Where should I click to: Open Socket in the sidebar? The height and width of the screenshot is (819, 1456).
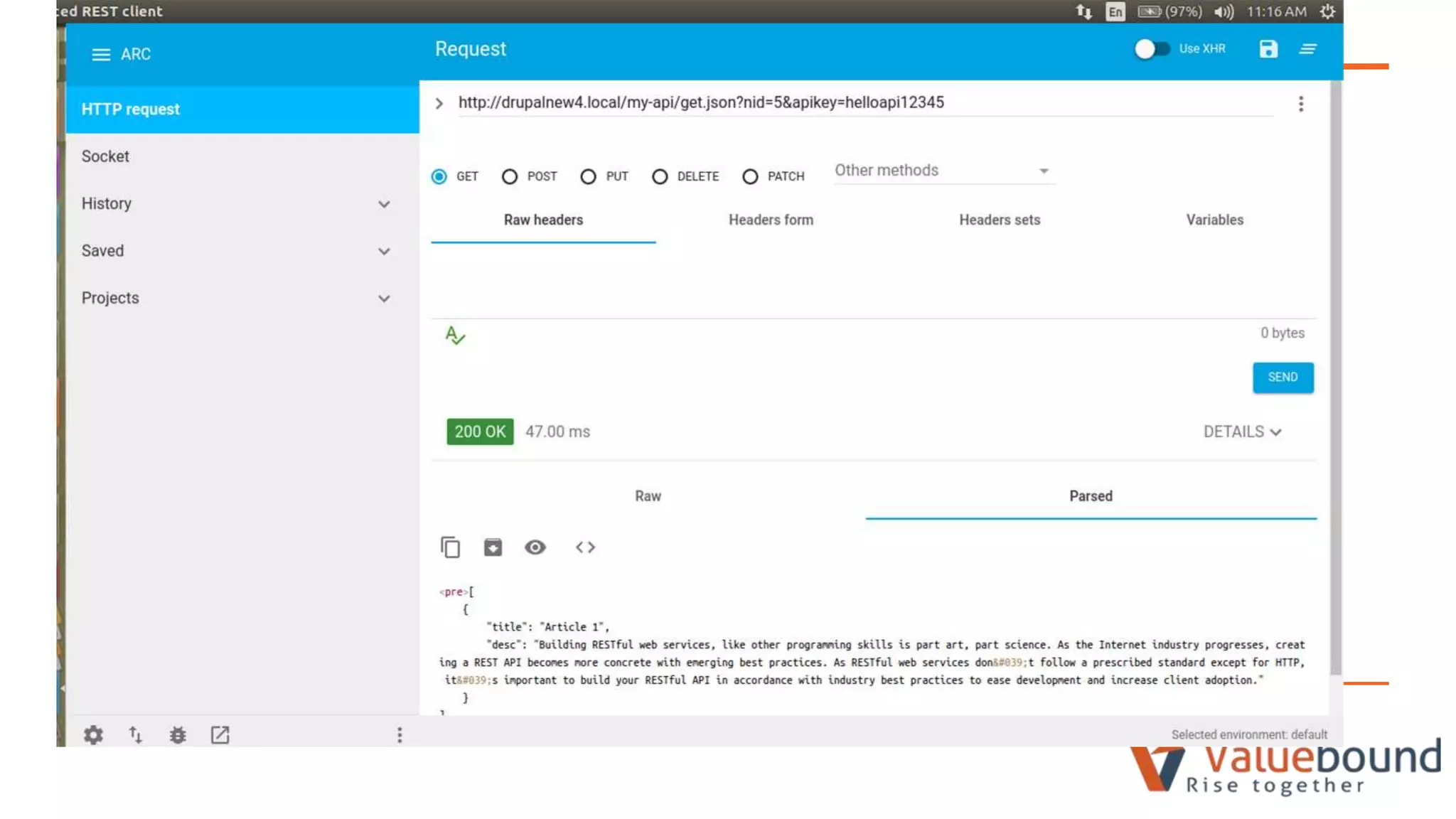pyautogui.click(x=105, y=156)
